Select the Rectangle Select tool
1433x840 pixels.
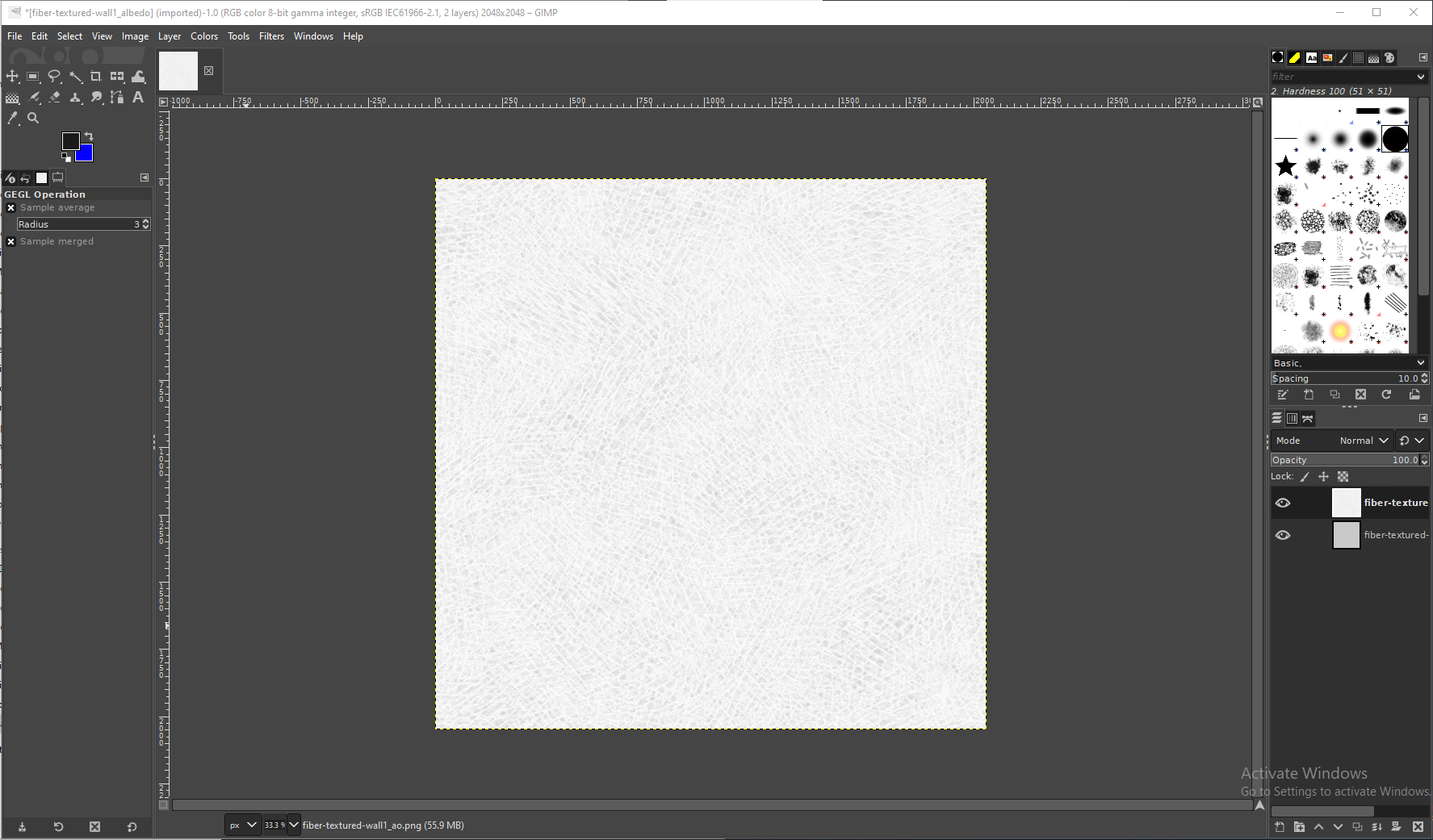[33, 77]
